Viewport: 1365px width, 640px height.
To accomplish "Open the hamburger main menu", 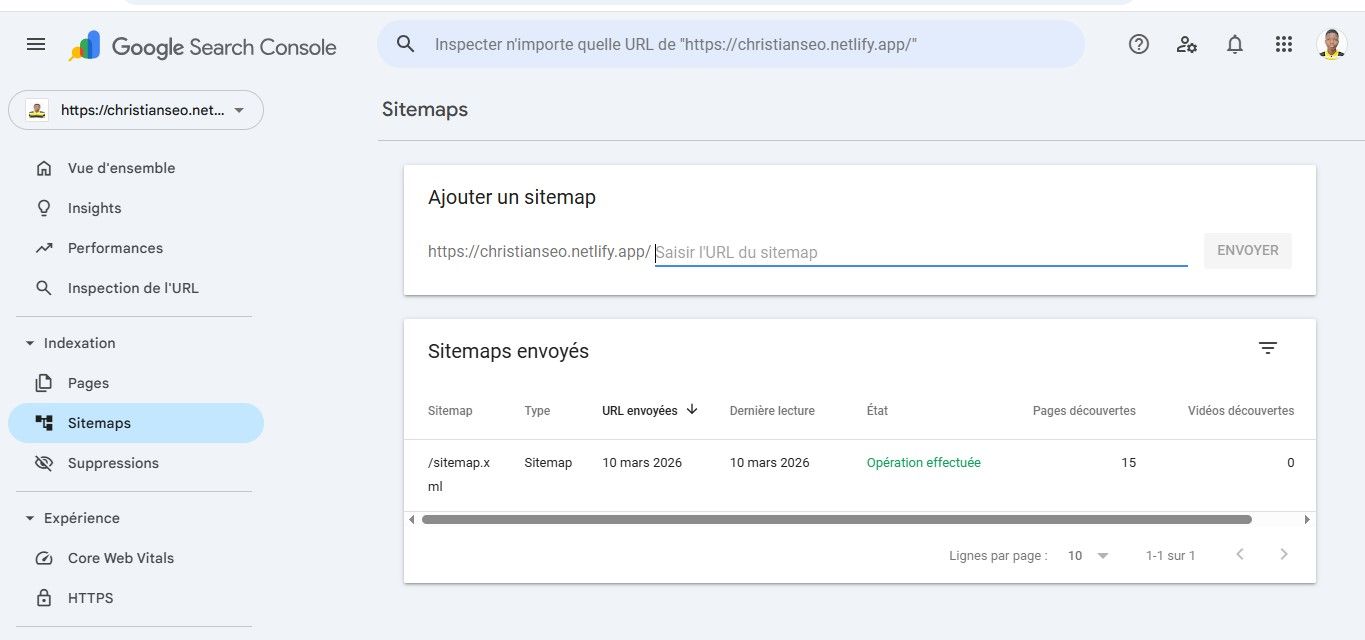I will tap(36, 45).
